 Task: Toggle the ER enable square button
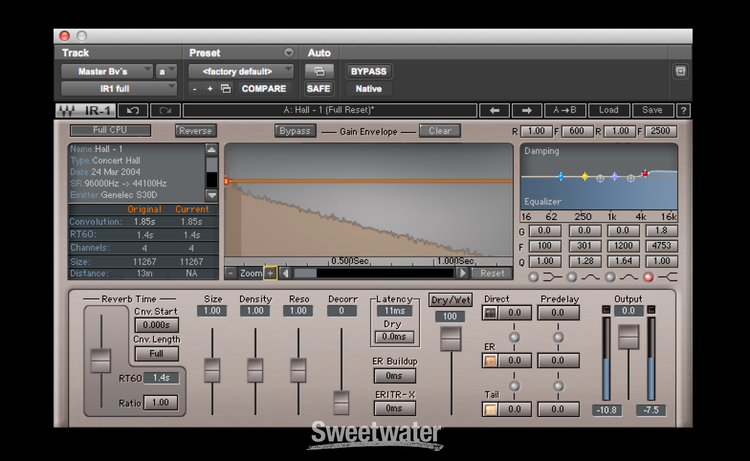coord(490,360)
